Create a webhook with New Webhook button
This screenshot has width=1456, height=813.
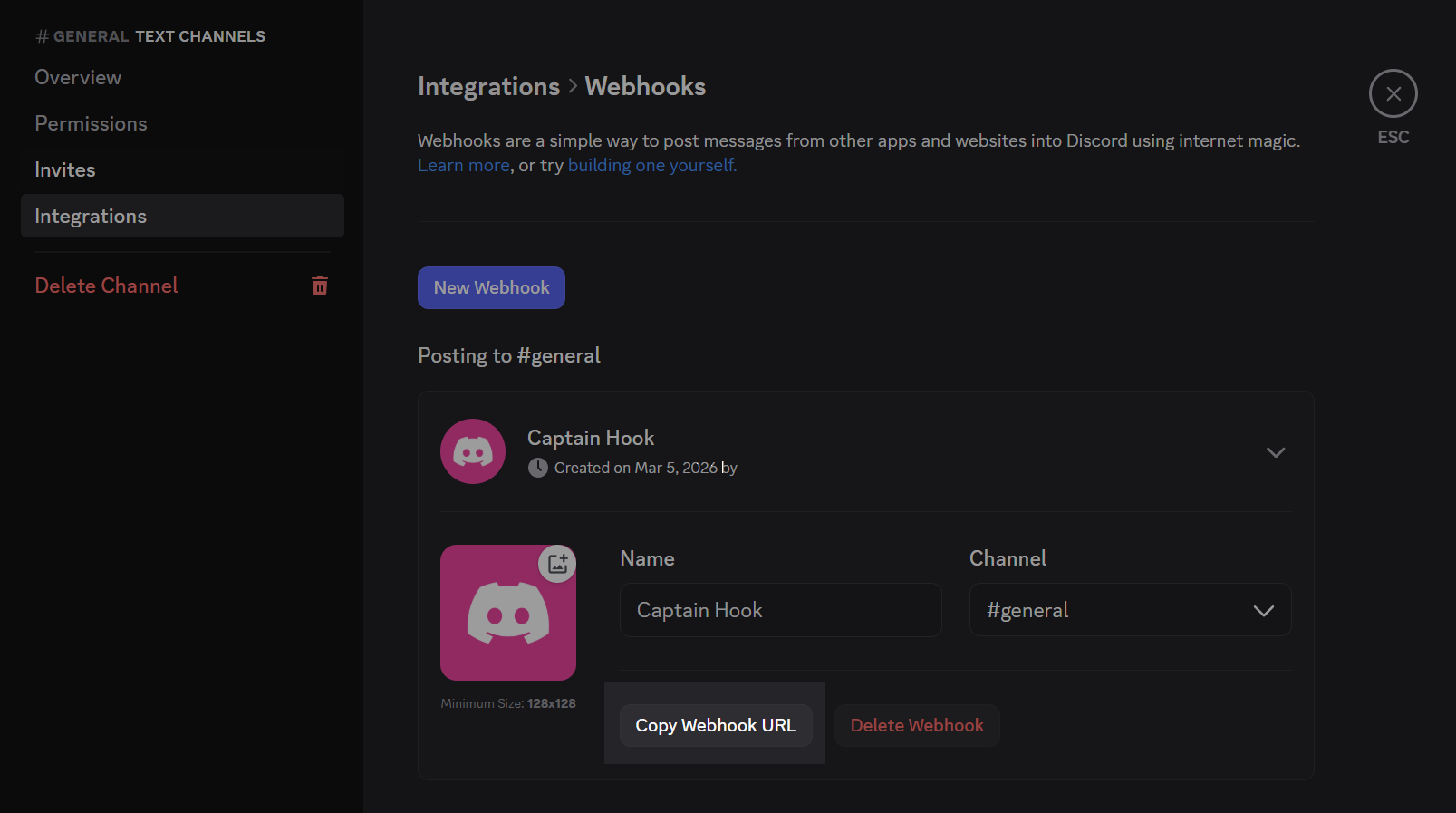point(491,287)
